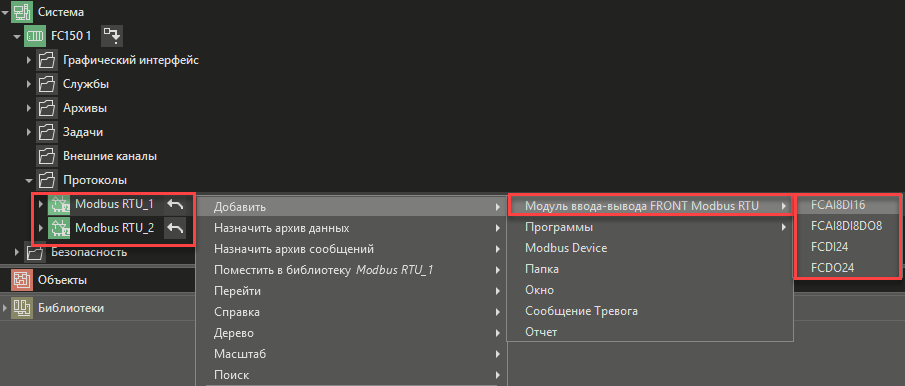Click the Безопасность folder icon
The height and width of the screenshot is (386, 905).
tap(34, 253)
